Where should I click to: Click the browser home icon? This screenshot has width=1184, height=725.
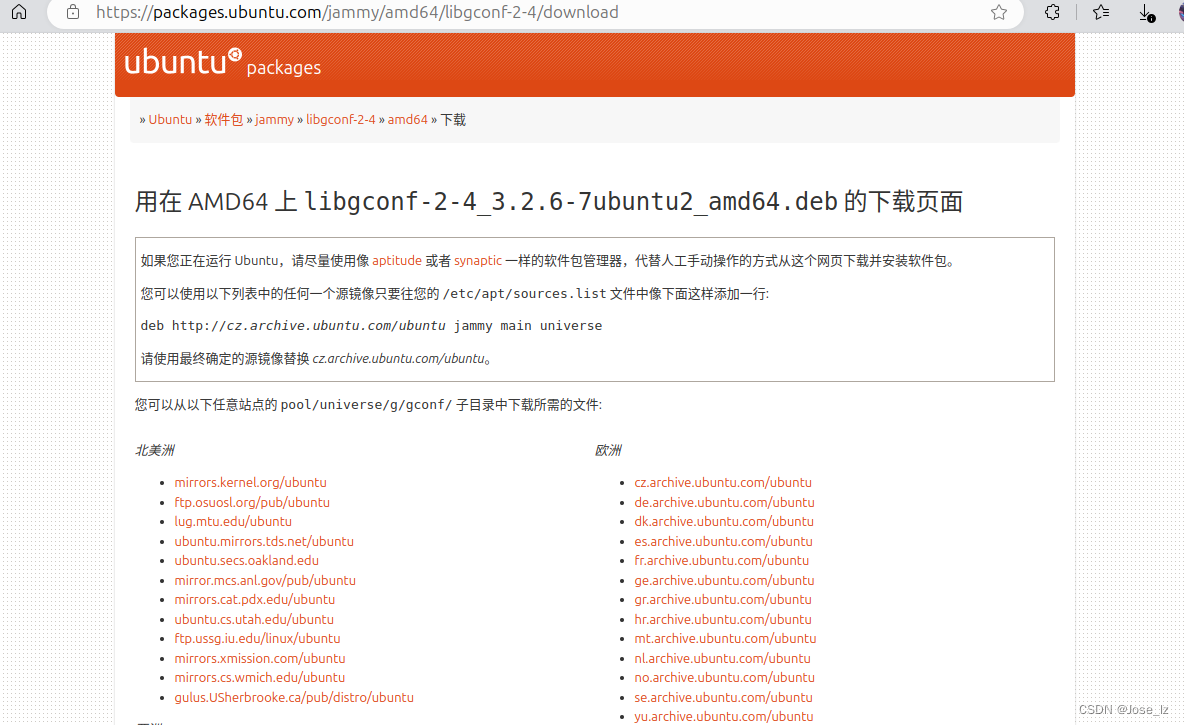click(19, 12)
